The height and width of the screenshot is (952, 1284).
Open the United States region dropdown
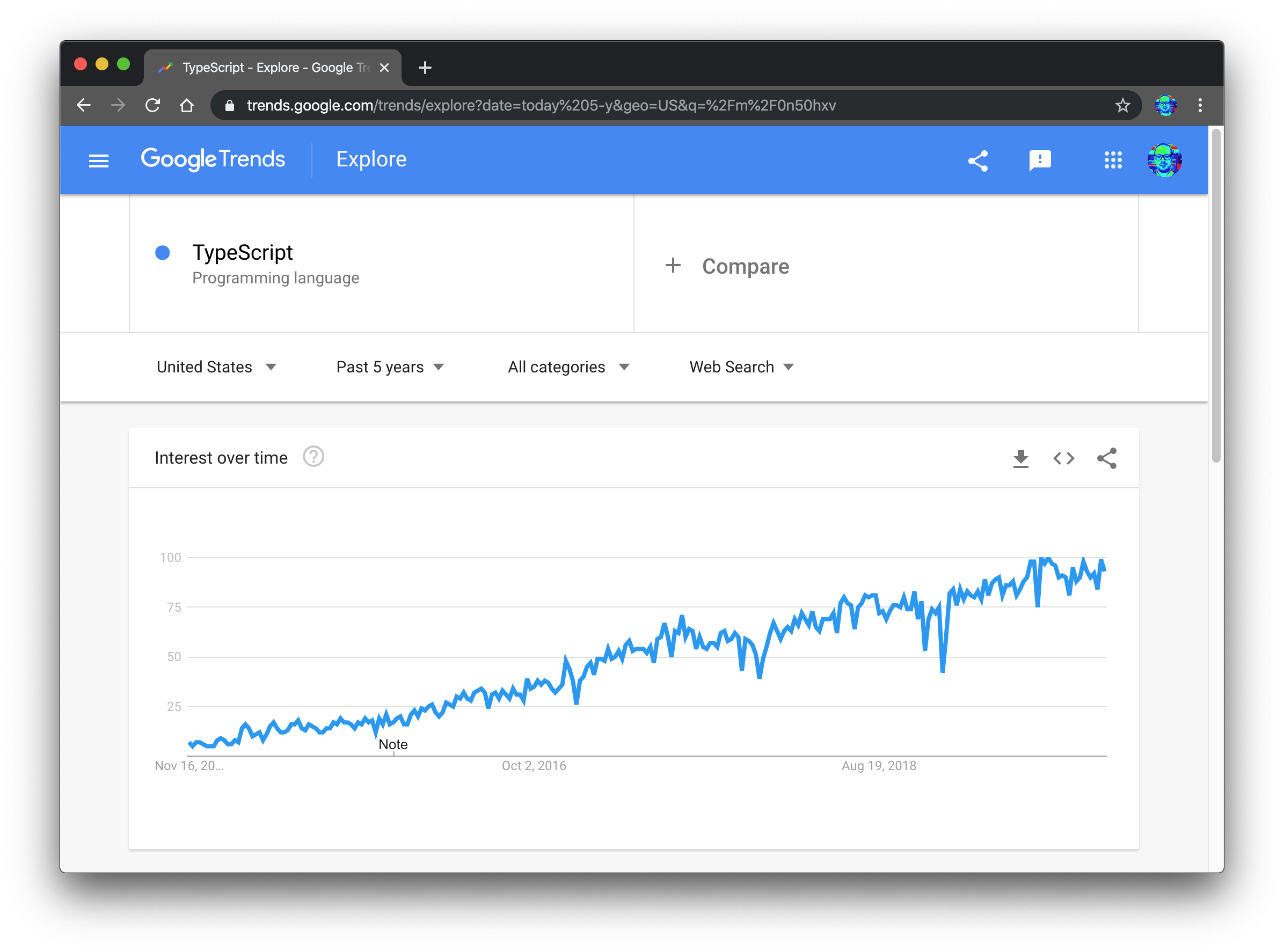click(x=217, y=367)
